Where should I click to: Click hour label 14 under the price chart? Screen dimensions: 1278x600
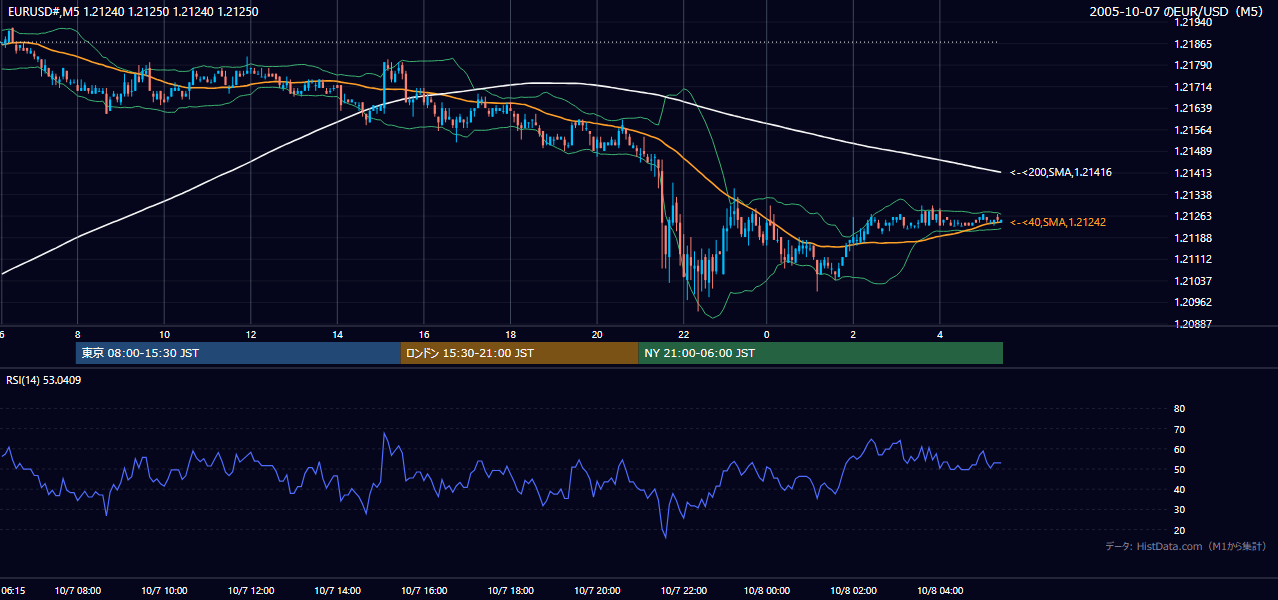click(338, 334)
